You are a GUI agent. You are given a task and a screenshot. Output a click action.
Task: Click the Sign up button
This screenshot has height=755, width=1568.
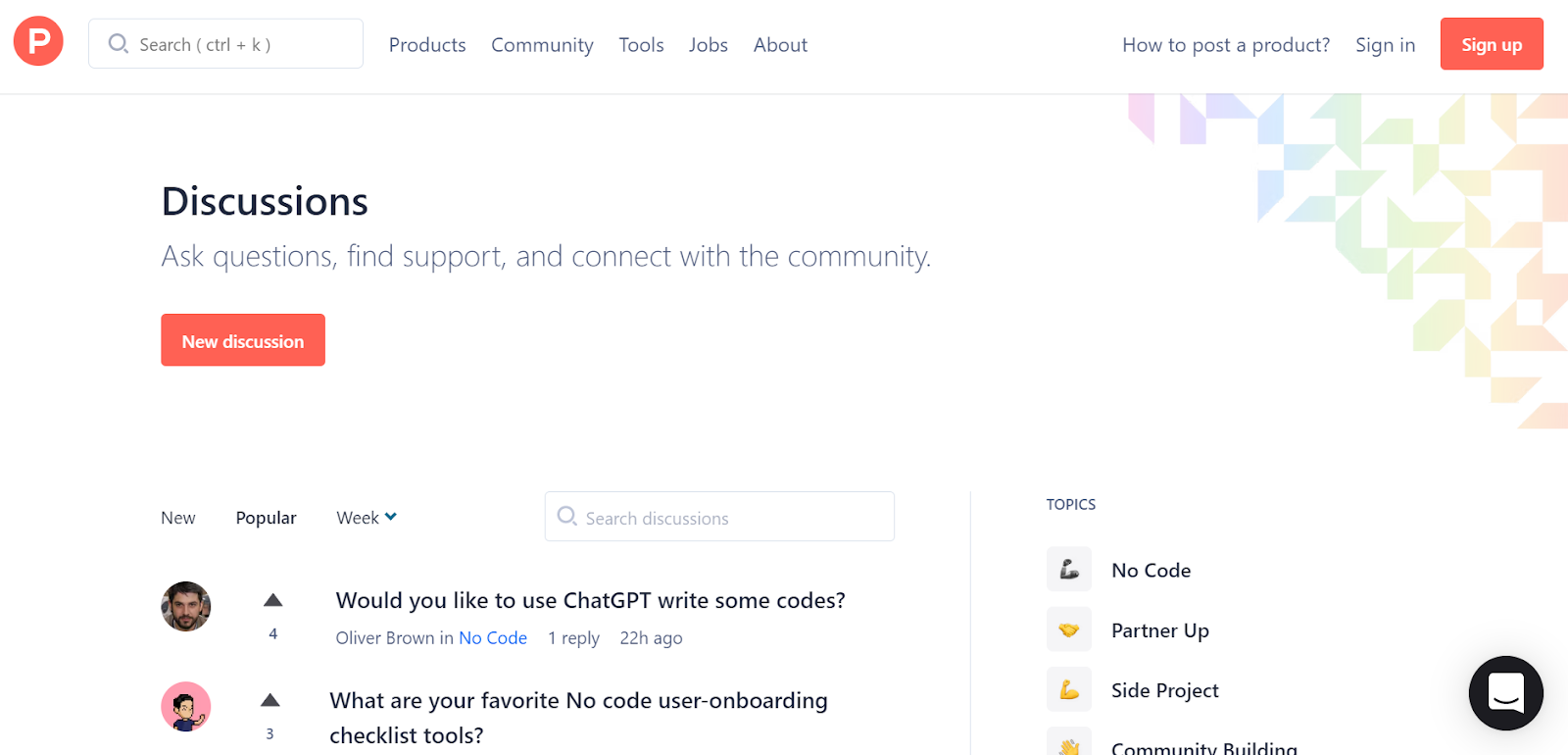[1491, 44]
